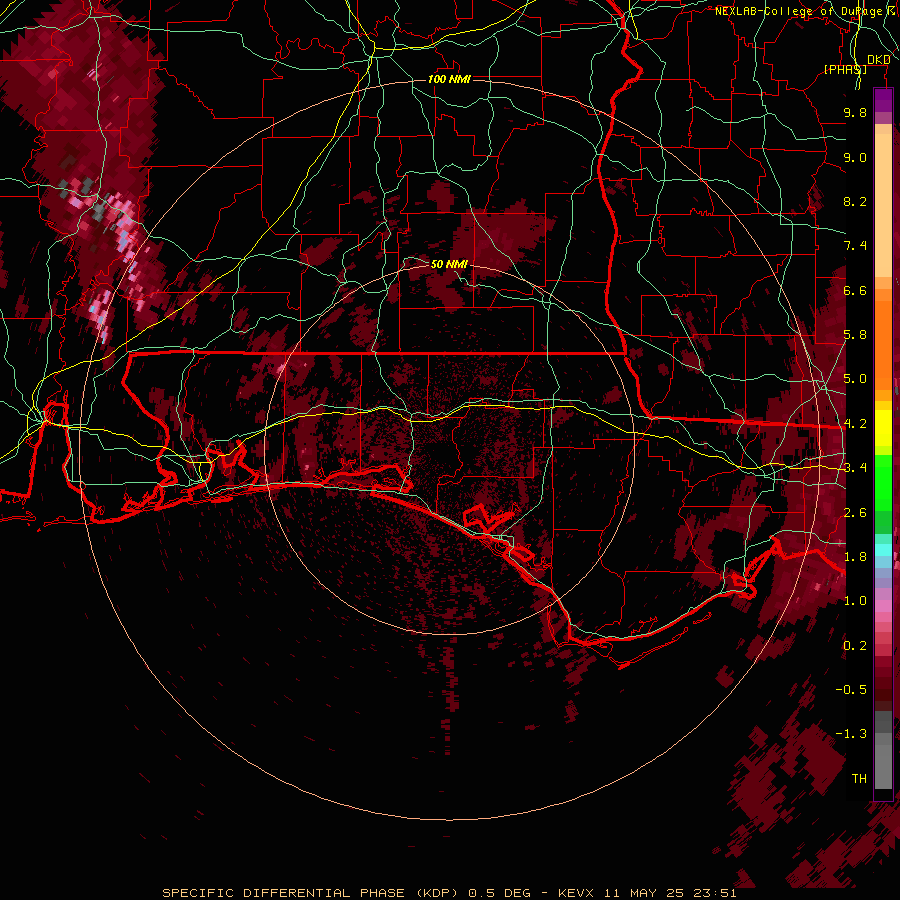The height and width of the screenshot is (900, 900).
Task: Click the KEVX radar site identifier
Action: pyautogui.click(x=578, y=893)
